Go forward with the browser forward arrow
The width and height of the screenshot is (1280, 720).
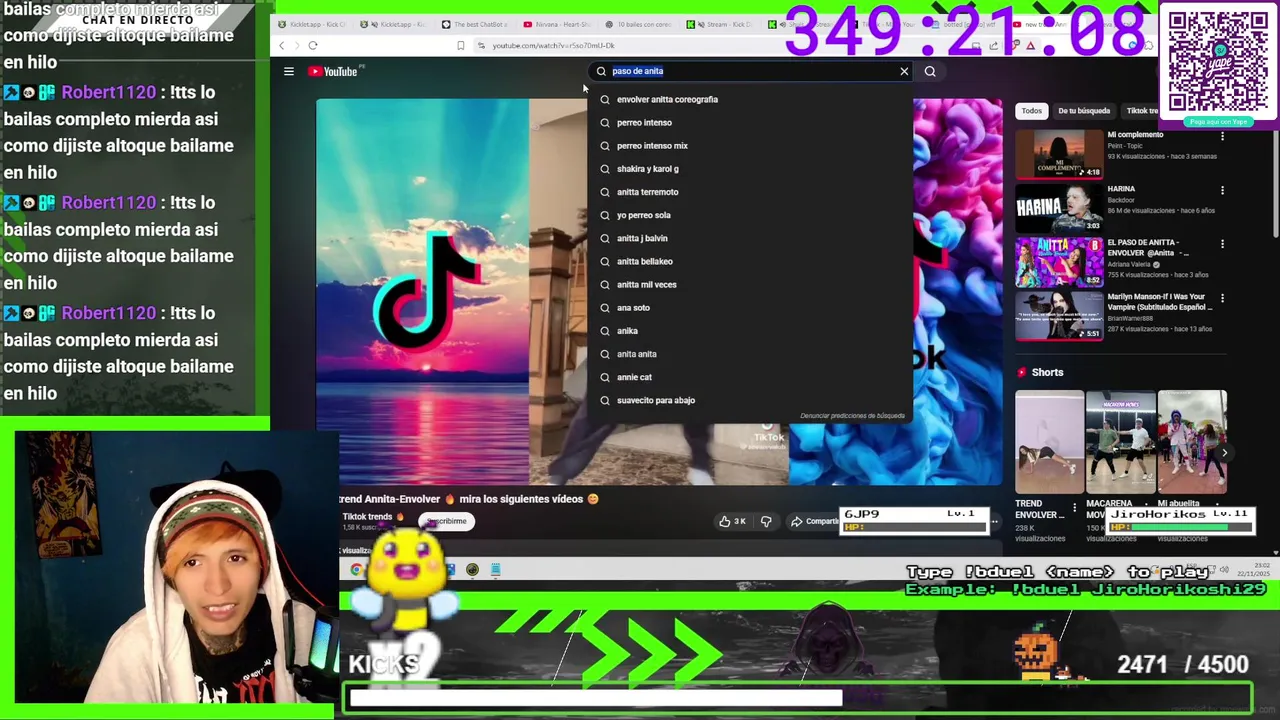[x=297, y=45]
